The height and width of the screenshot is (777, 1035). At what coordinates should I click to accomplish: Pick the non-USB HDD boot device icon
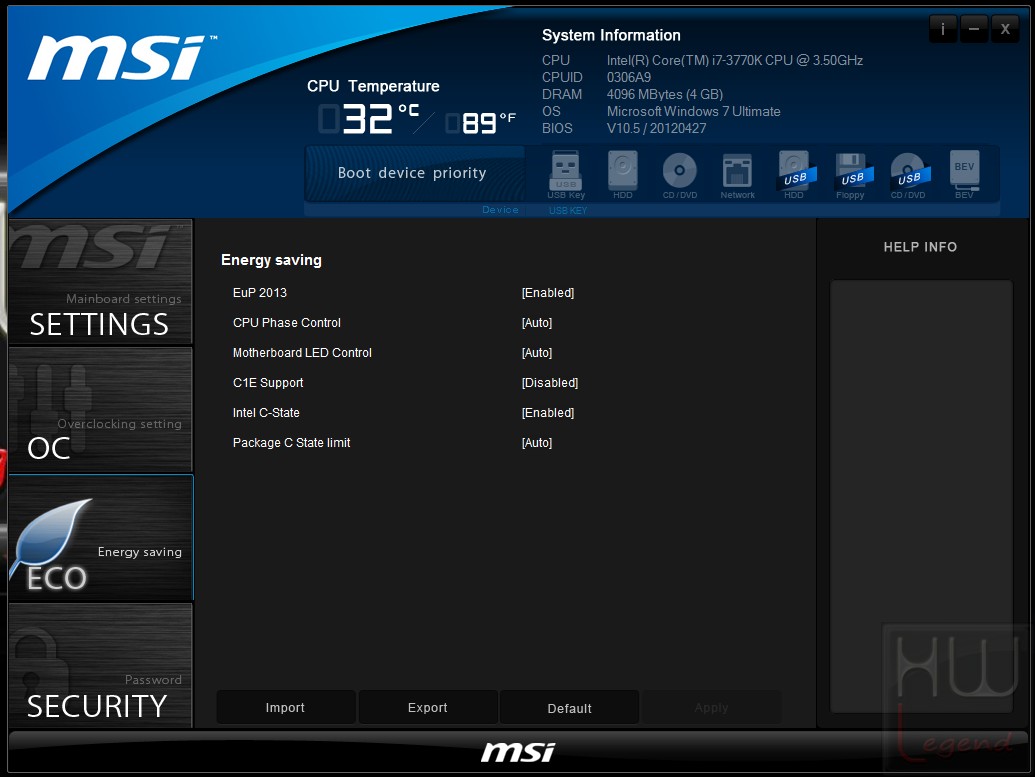click(622, 175)
